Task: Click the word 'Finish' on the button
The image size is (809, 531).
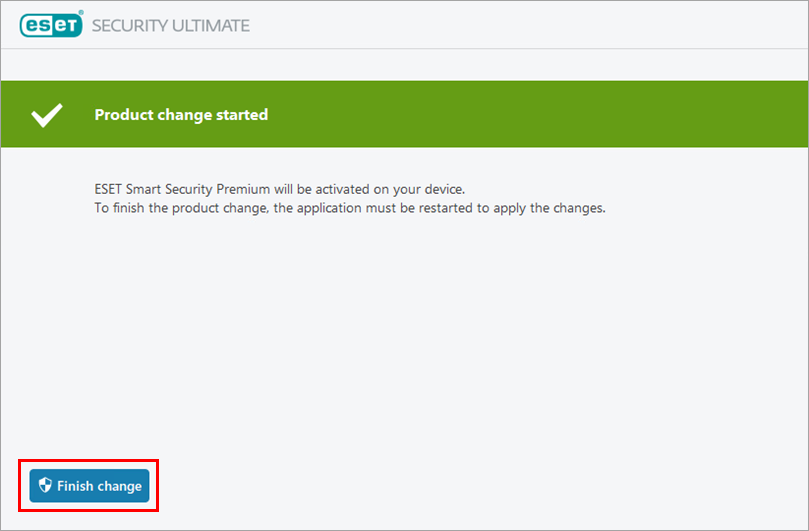Action: 75,487
